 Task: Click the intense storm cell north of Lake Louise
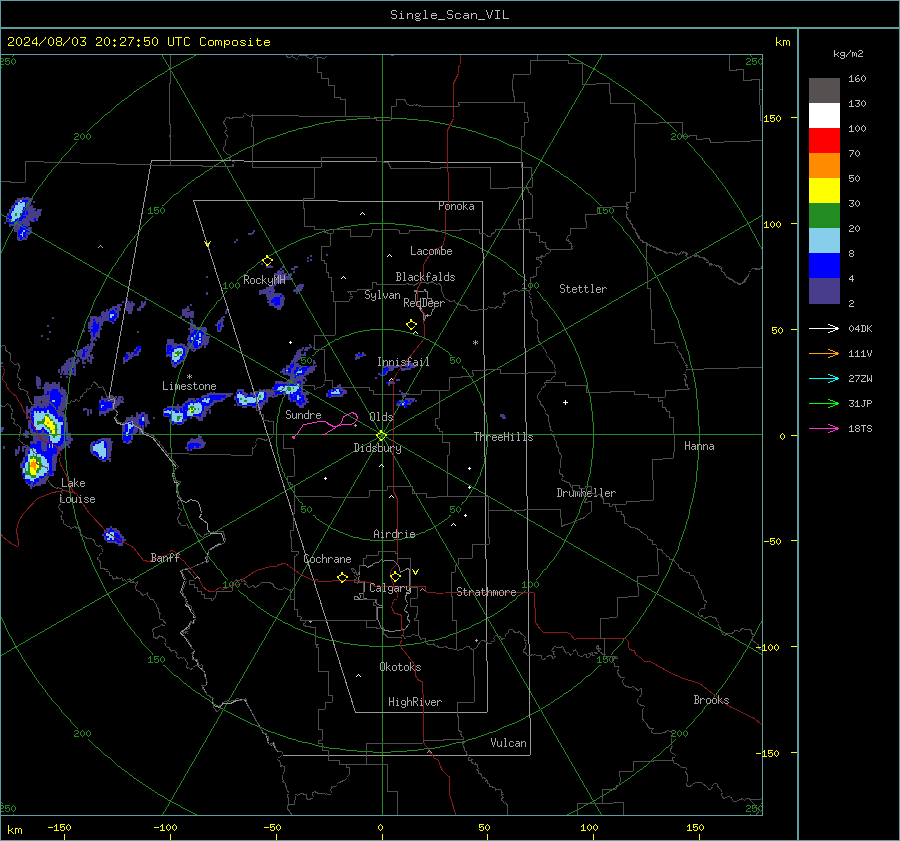48,423
